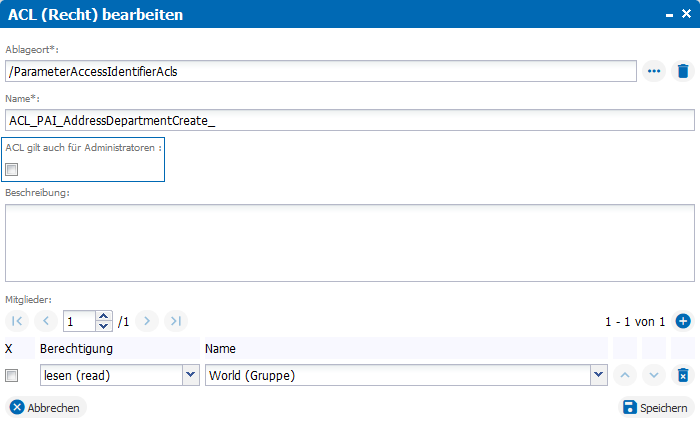Open the Ablageort browse ellipsis button

point(654,71)
